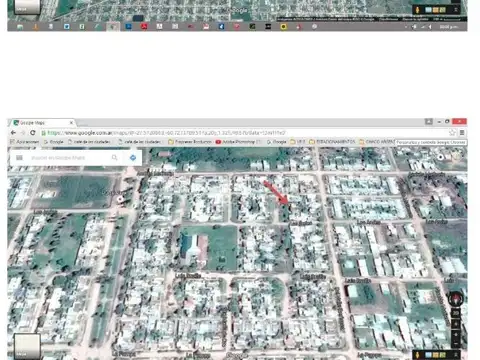Viewport: 480px width, 360px height.
Task: Toggle the 3D tilt view button
Action: [x=456, y=313]
